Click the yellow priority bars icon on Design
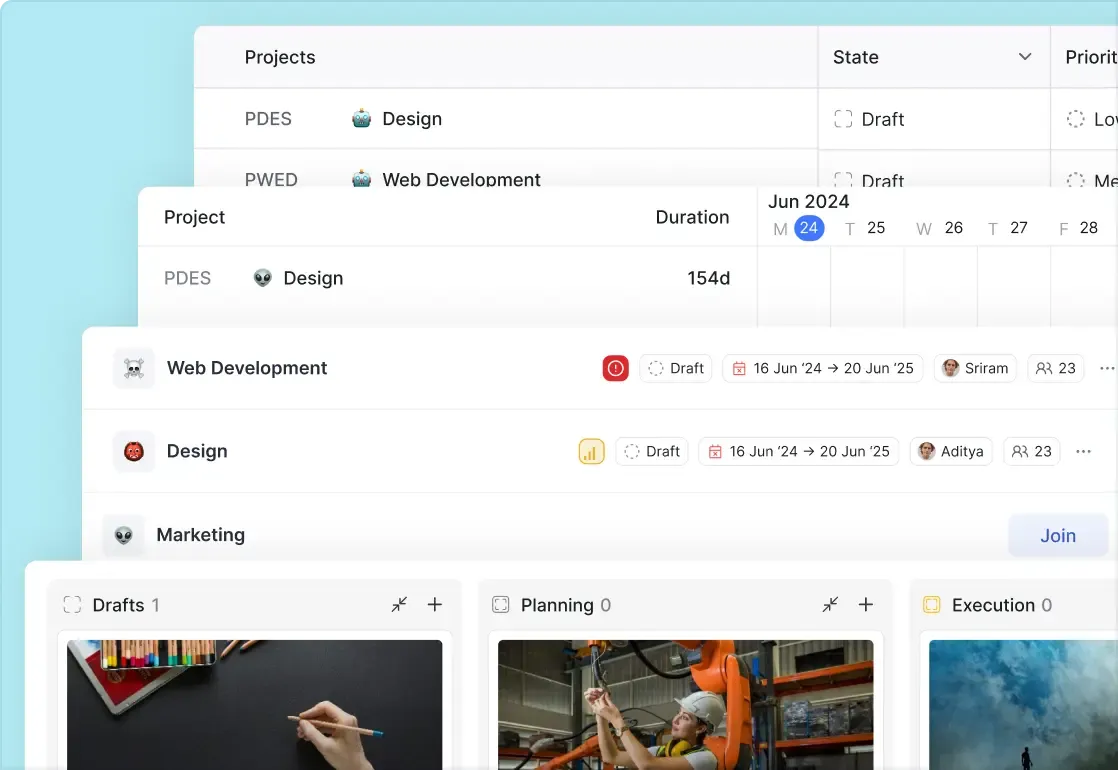The height and width of the screenshot is (770, 1118). point(591,451)
